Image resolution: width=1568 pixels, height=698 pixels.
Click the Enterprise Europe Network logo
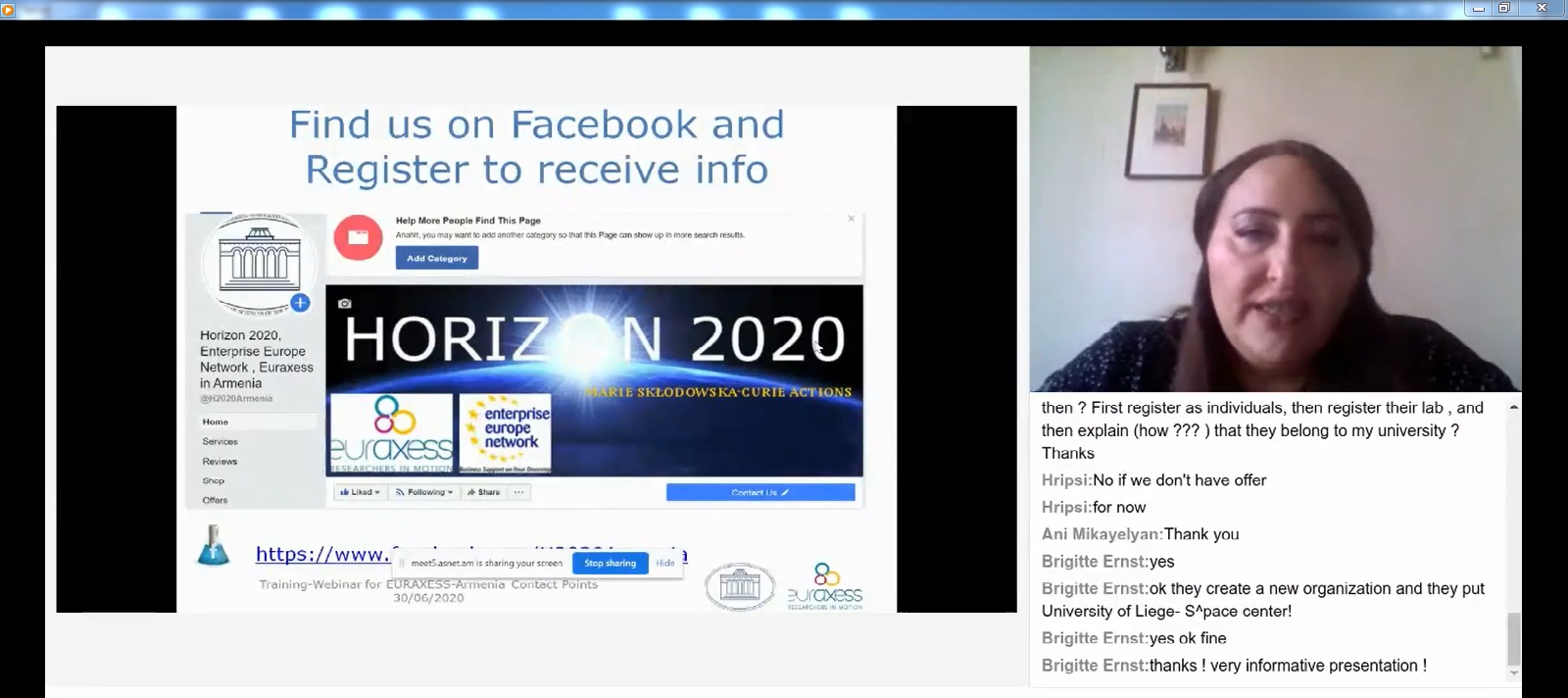coord(506,432)
